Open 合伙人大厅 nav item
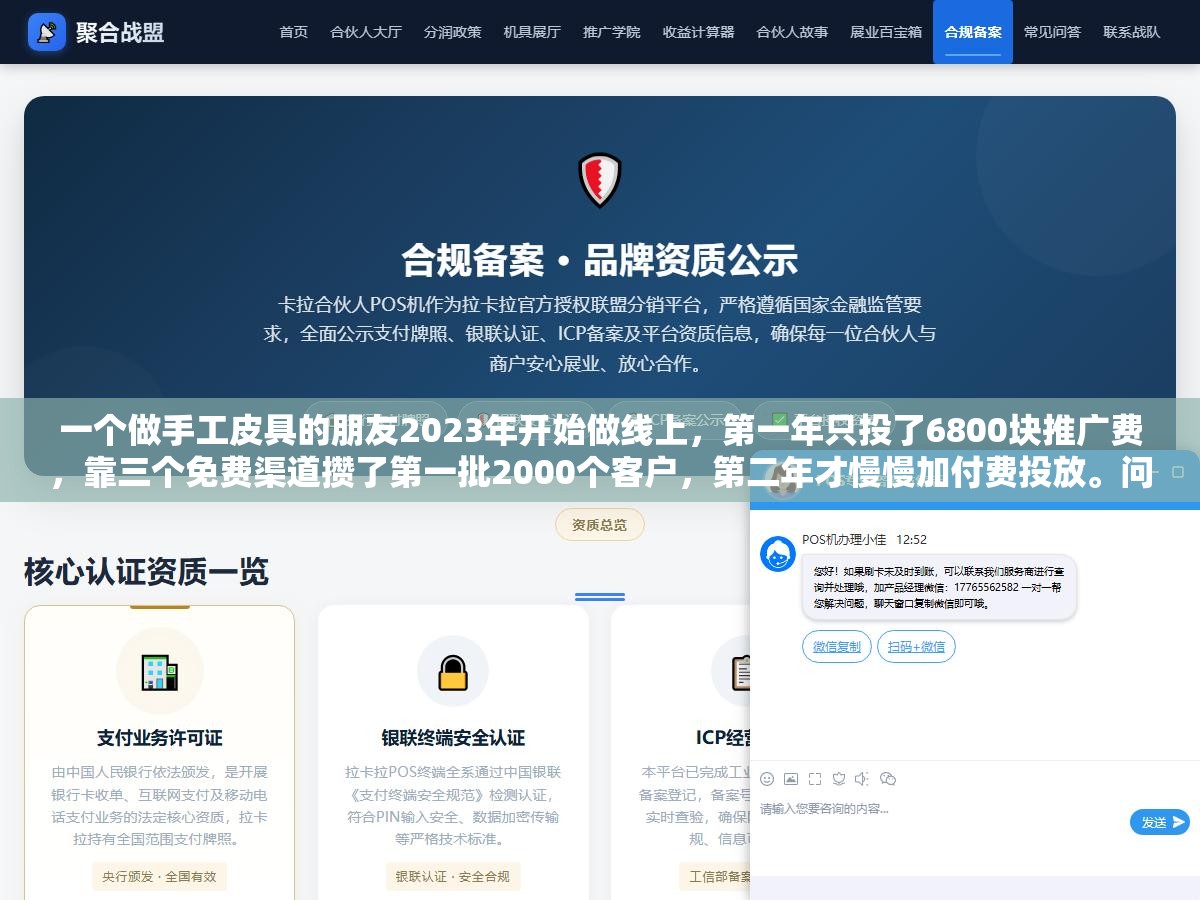Viewport: 1200px width, 900px height. tap(366, 32)
